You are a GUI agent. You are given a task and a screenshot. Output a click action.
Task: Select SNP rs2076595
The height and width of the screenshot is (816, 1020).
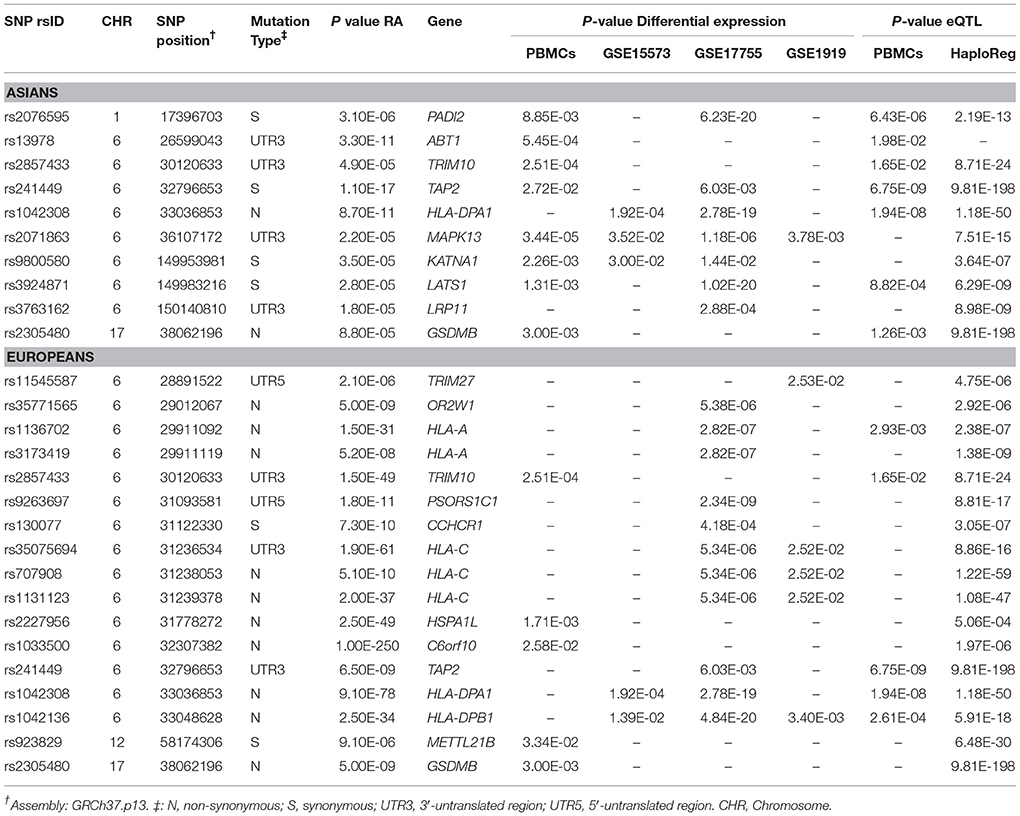point(36,116)
